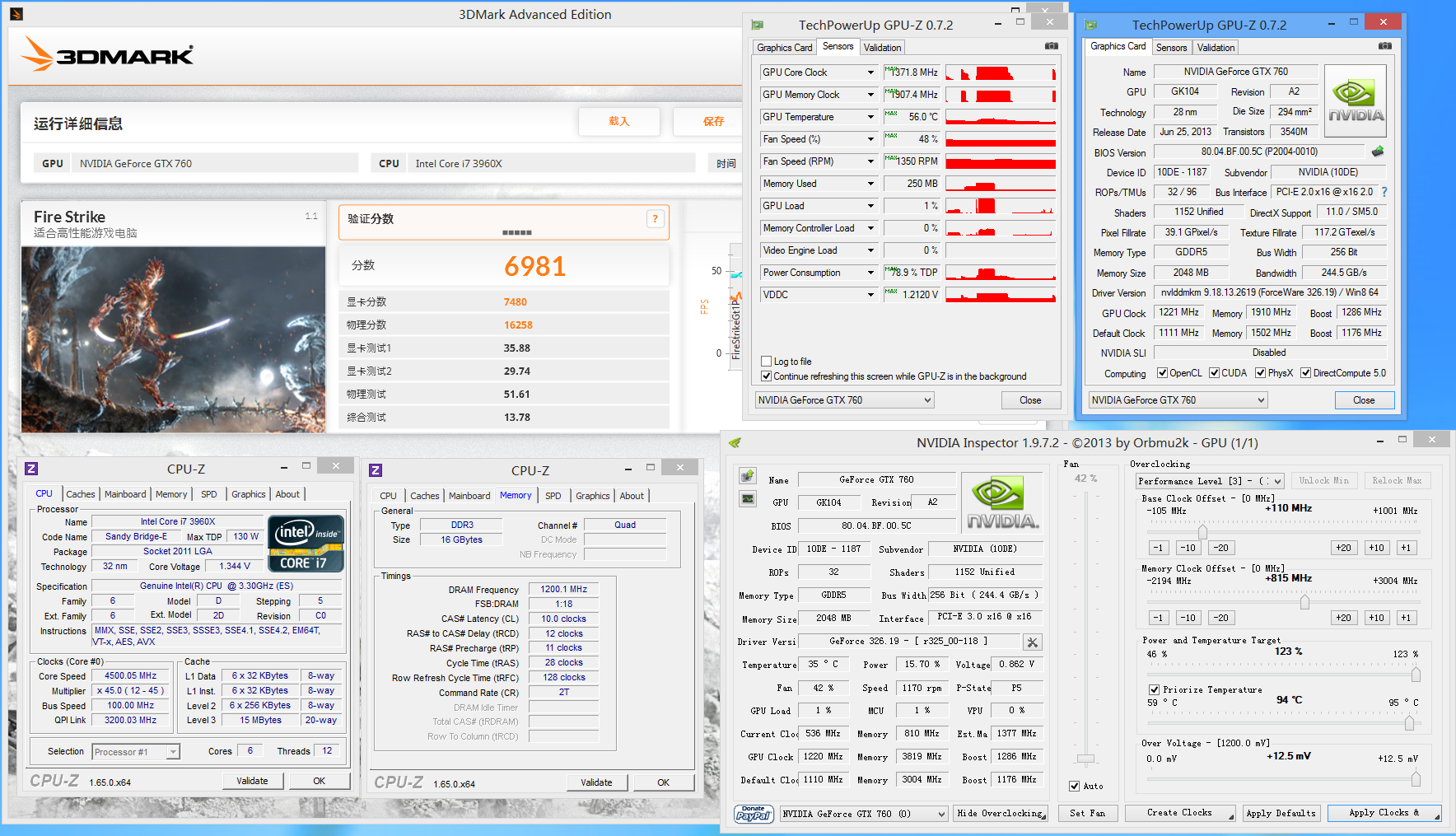Open the Power Consumption sensor dropdown
1456x836 pixels.
click(870, 273)
